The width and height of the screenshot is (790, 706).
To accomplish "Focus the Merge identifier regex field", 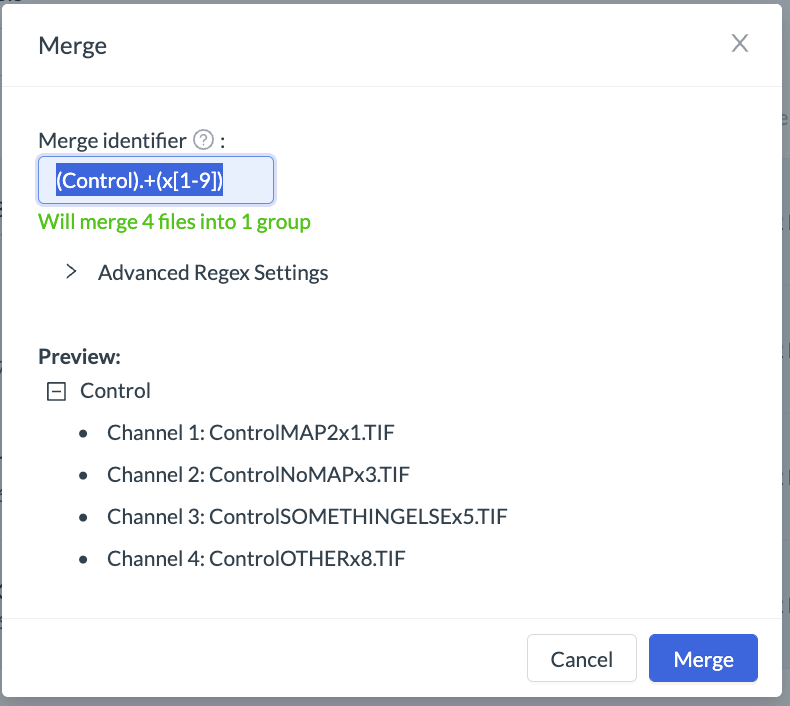I will tap(156, 180).
